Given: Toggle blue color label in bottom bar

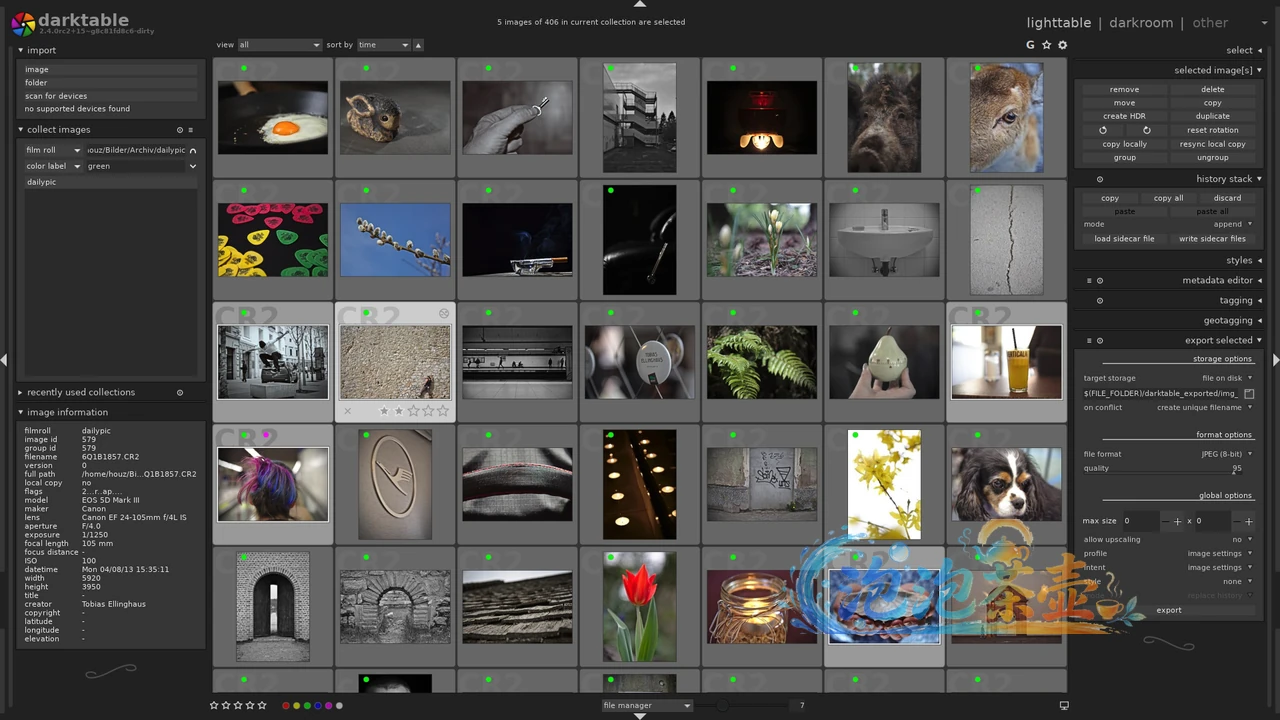Looking at the screenshot, I should coord(318,706).
